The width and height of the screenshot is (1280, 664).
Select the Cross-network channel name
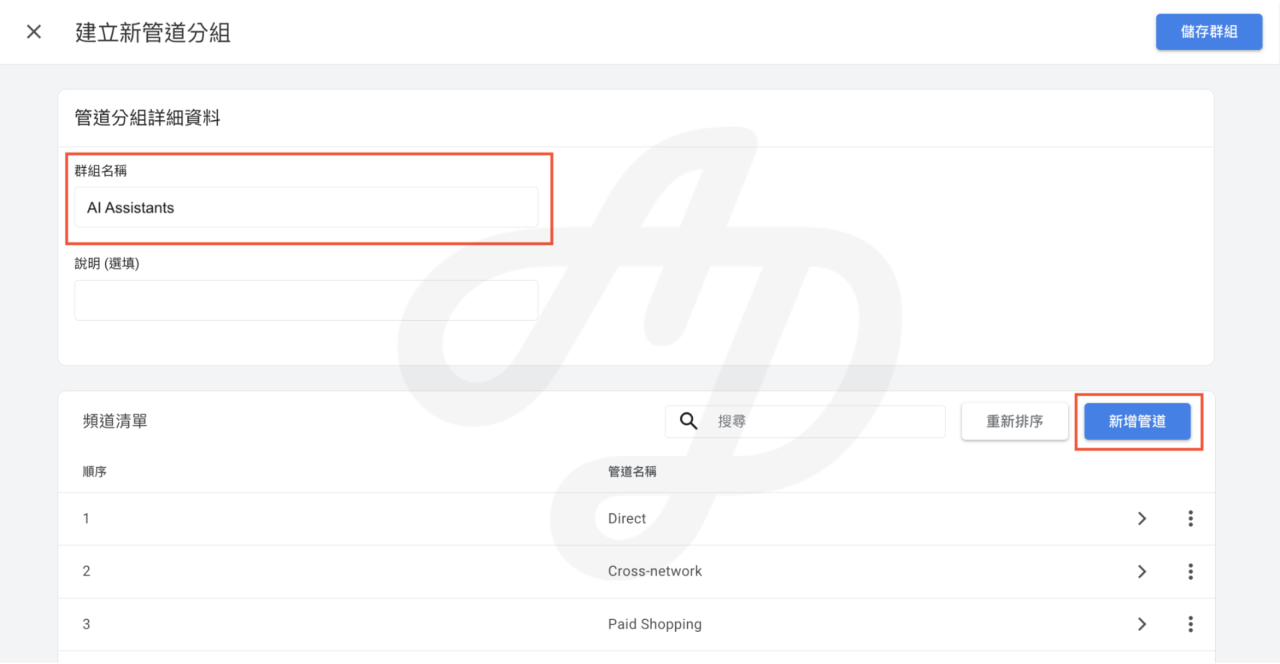655,571
